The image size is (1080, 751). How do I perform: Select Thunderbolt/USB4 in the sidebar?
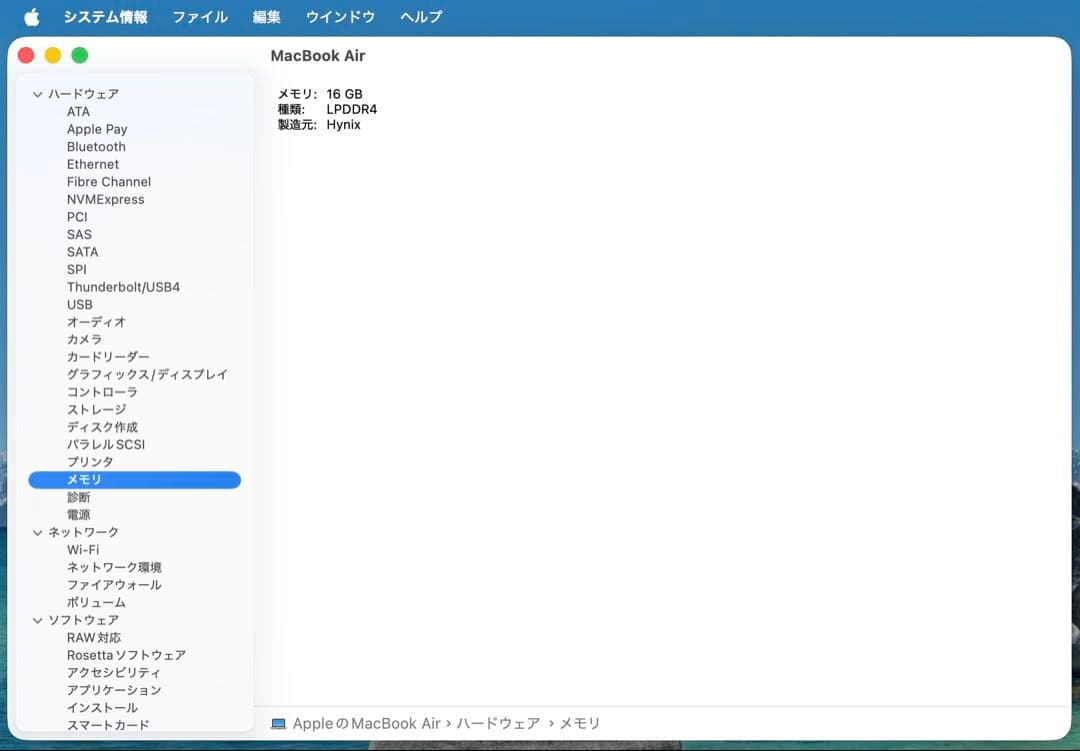click(123, 286)
